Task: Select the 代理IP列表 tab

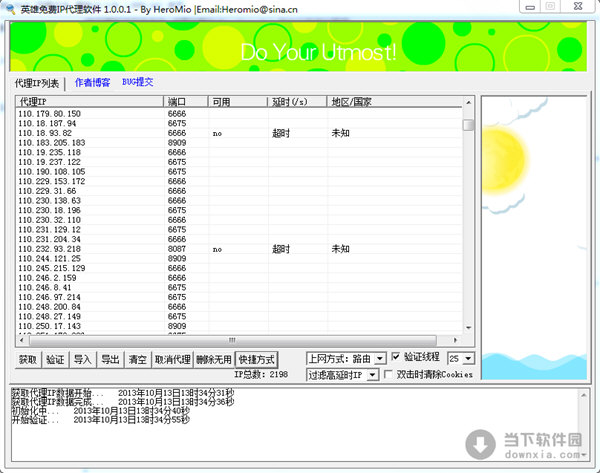Action: click(37, 83)
